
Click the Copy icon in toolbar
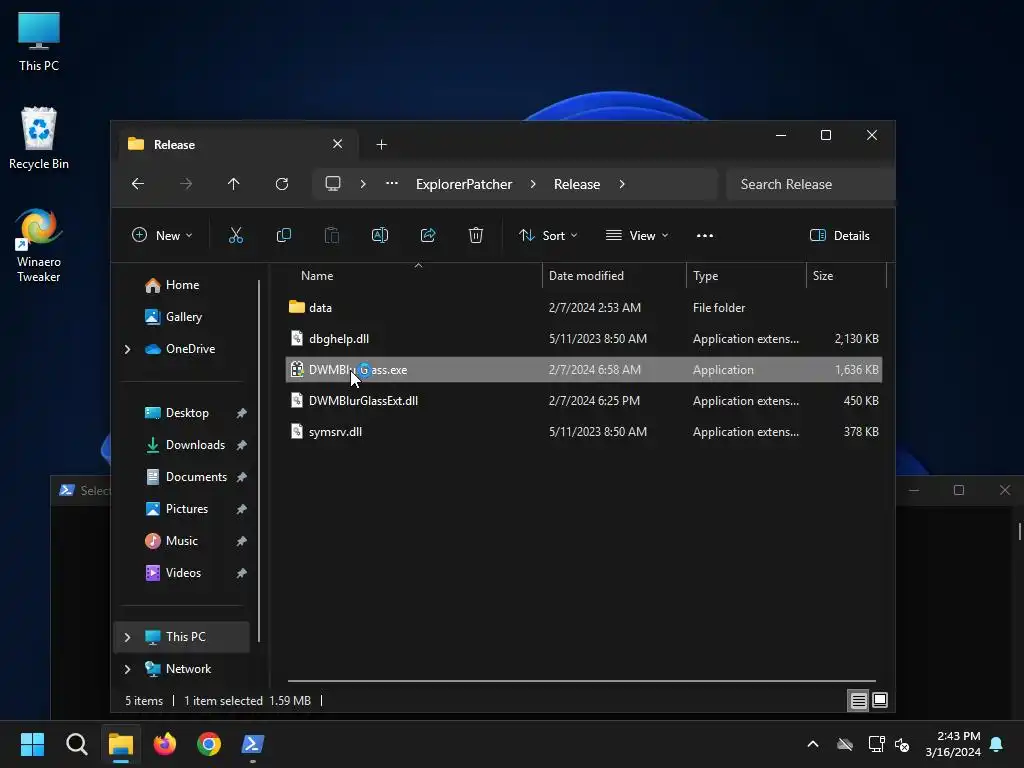point(283,235)
